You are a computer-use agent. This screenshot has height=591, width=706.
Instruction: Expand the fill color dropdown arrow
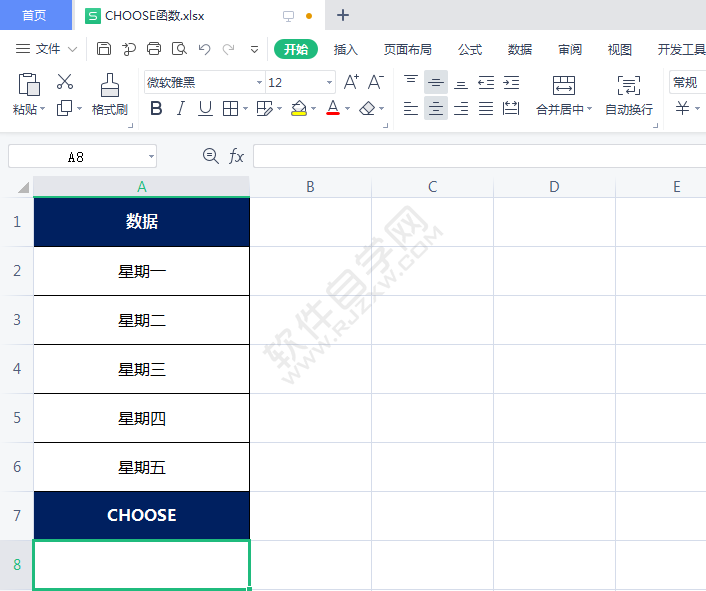point(314,108)
